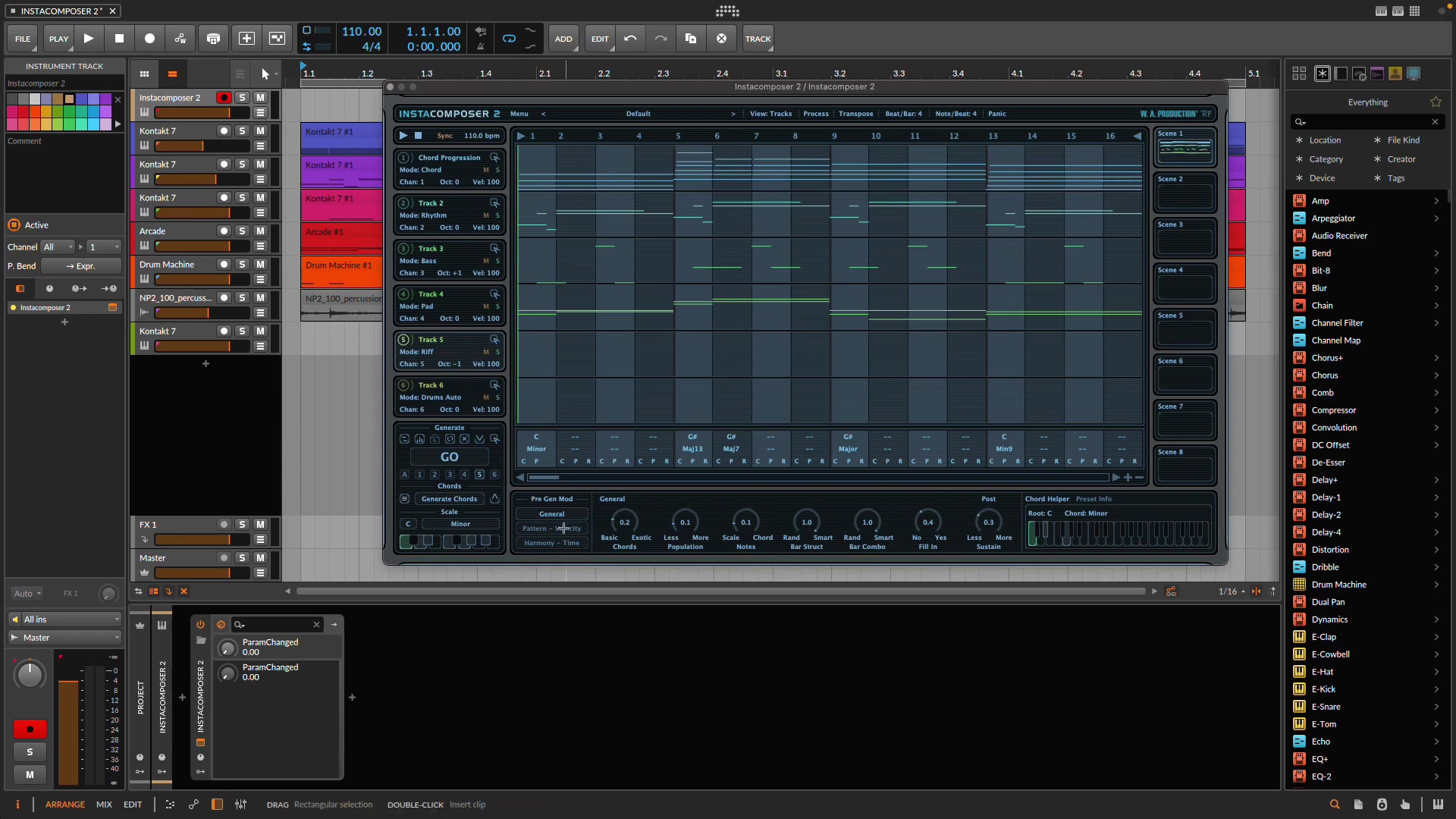Open the Scale Minor selector
The image size is (1456, 819).
[460, 524]
